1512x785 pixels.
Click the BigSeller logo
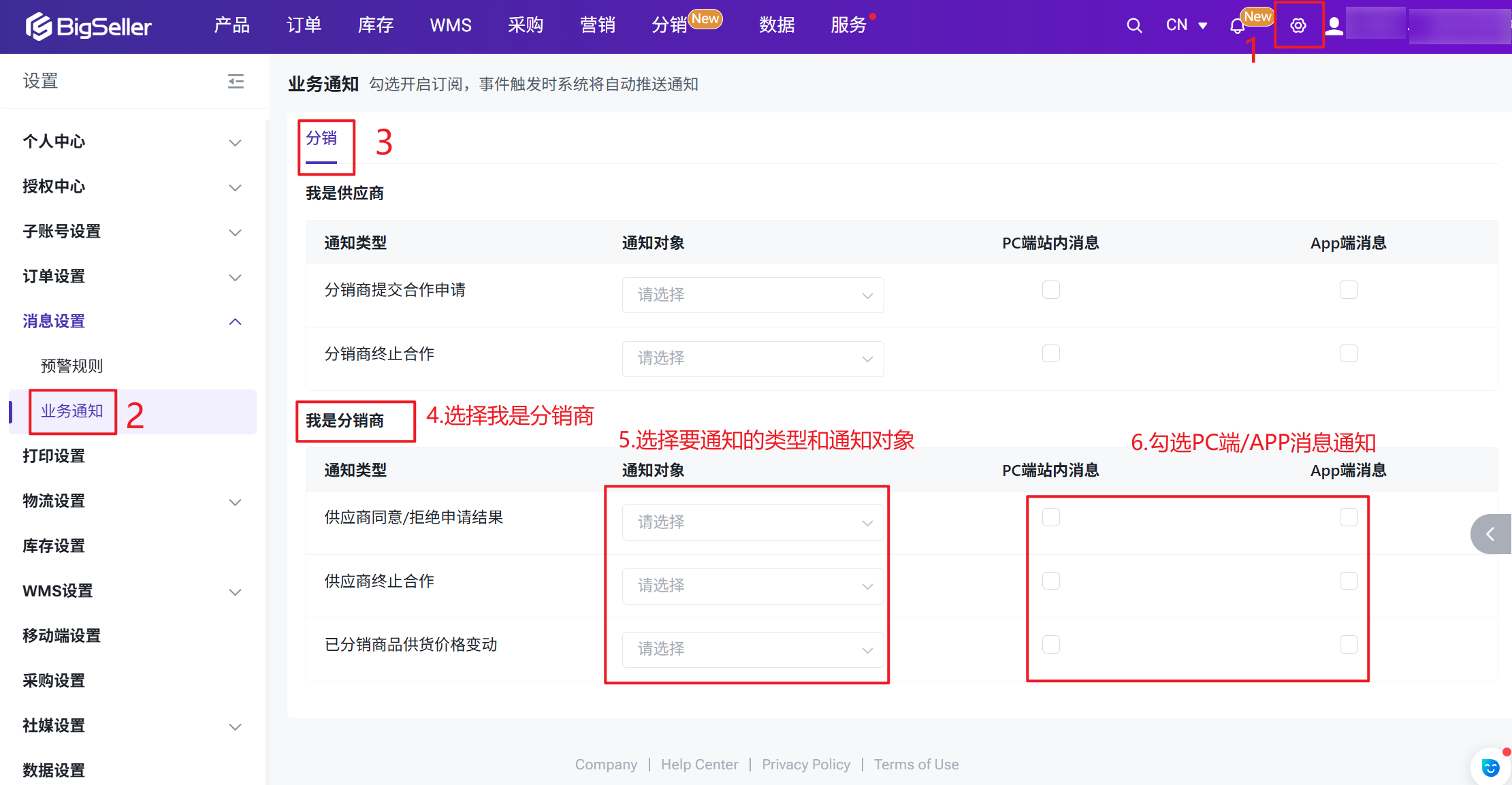click(89, 27)
